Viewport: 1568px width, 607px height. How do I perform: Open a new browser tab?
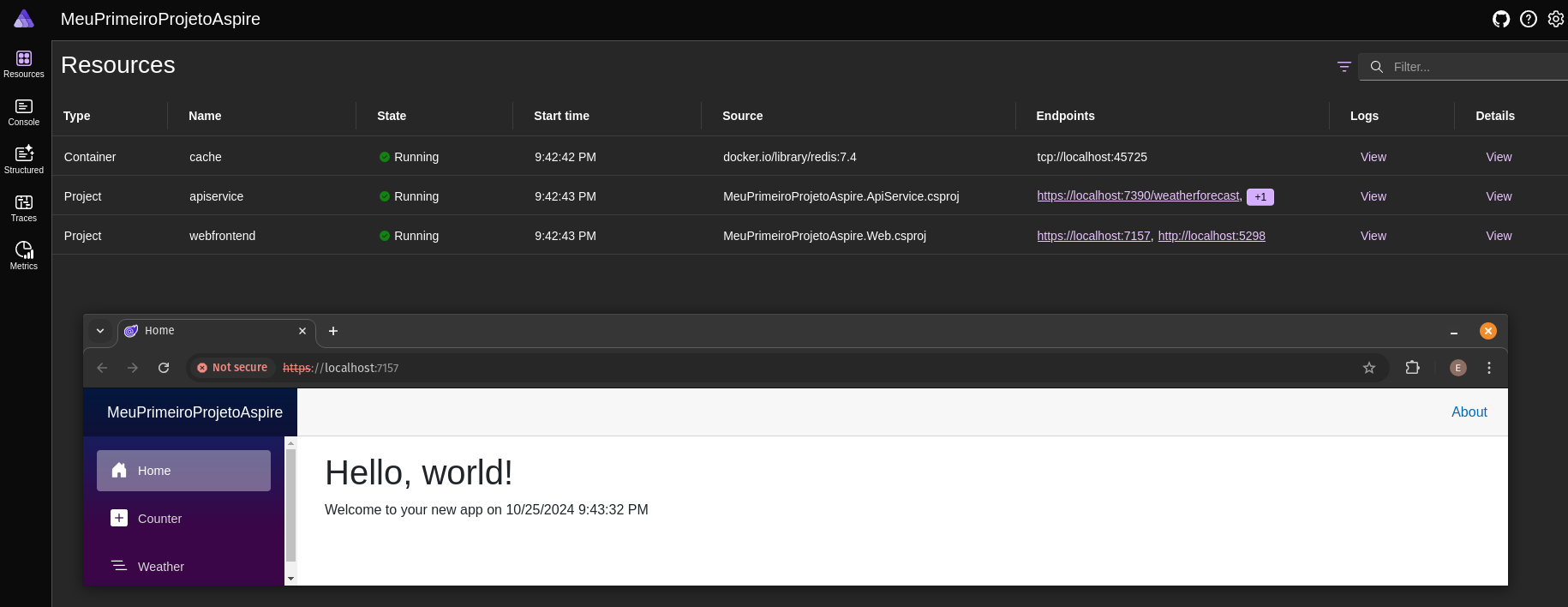tap(333, 331)
